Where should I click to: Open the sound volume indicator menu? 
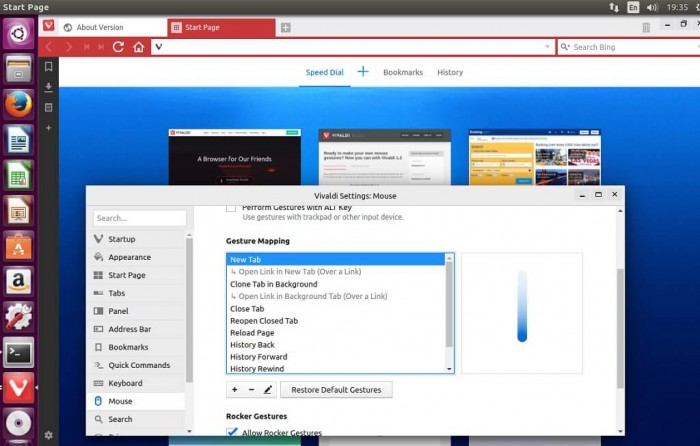pyautogui.click(x=652, y=7)
